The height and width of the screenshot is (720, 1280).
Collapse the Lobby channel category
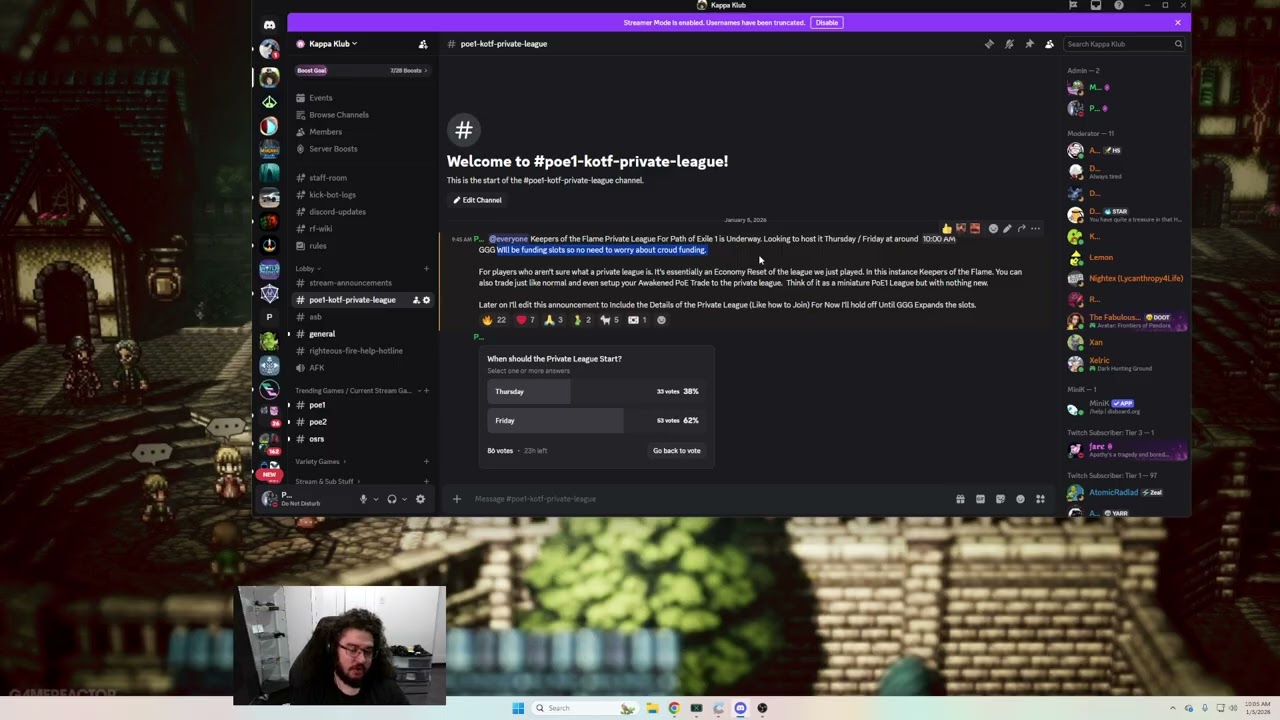(x=306, y=268)
